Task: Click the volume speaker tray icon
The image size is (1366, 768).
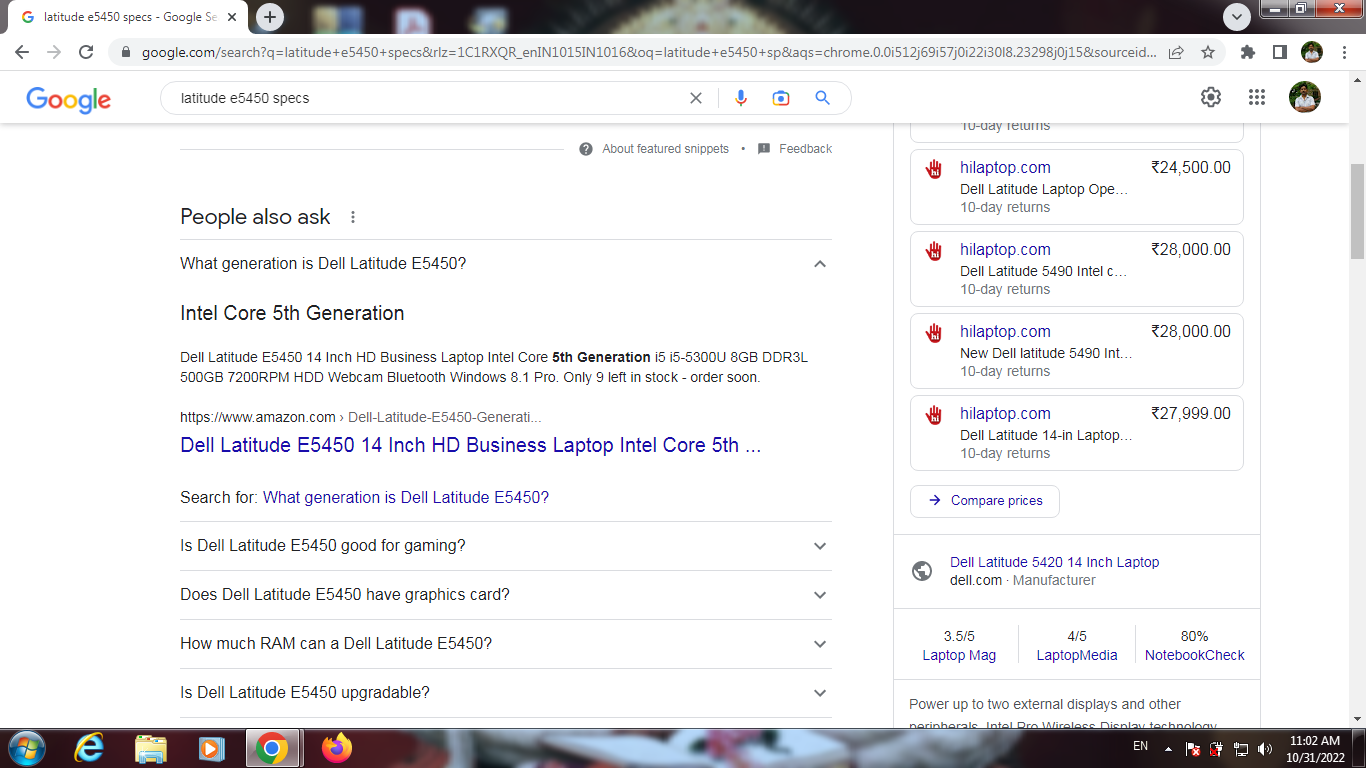Action: tap(1265, 748)
